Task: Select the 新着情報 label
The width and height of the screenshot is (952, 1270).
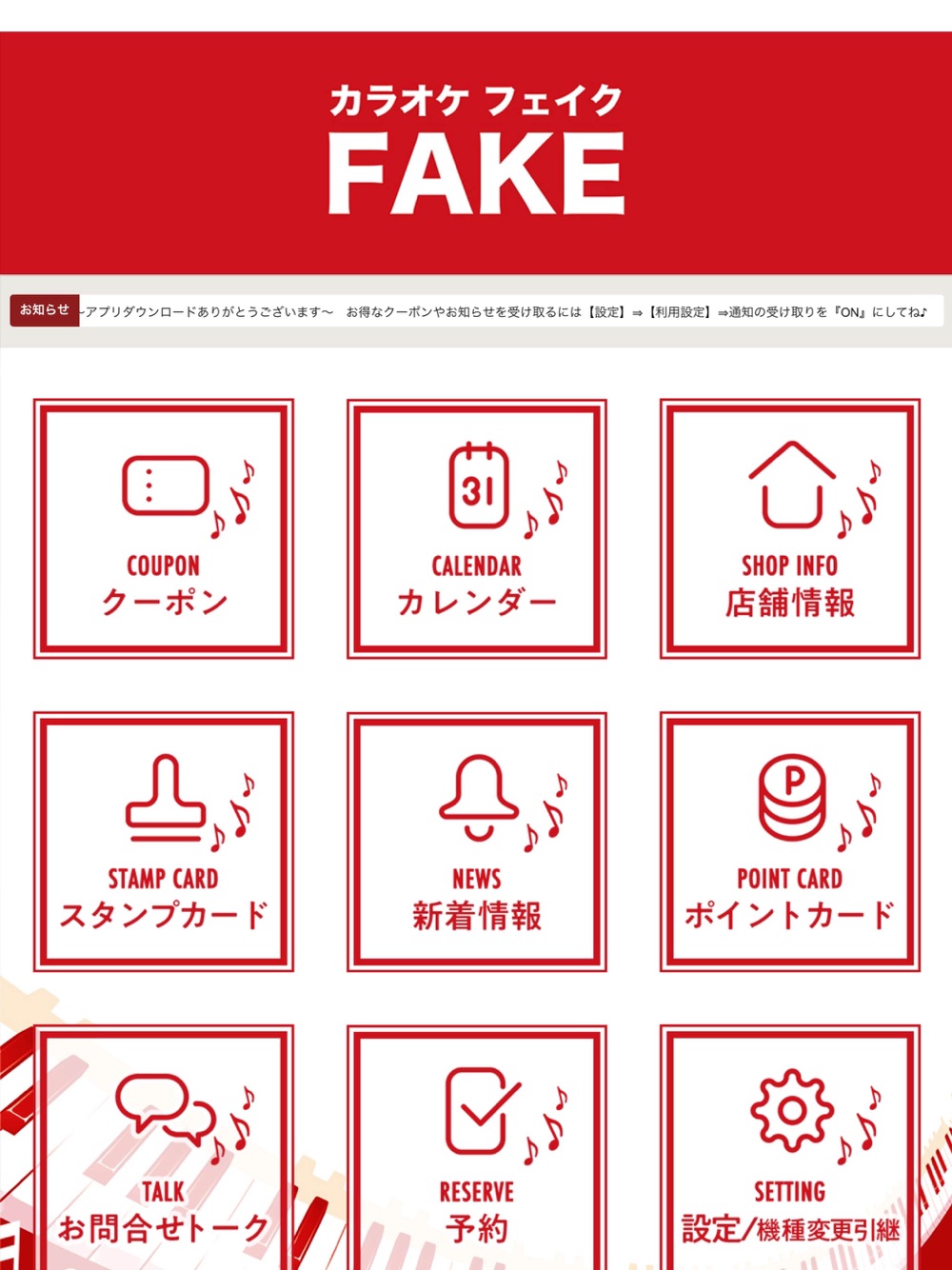Action: [x=477, y=915]
